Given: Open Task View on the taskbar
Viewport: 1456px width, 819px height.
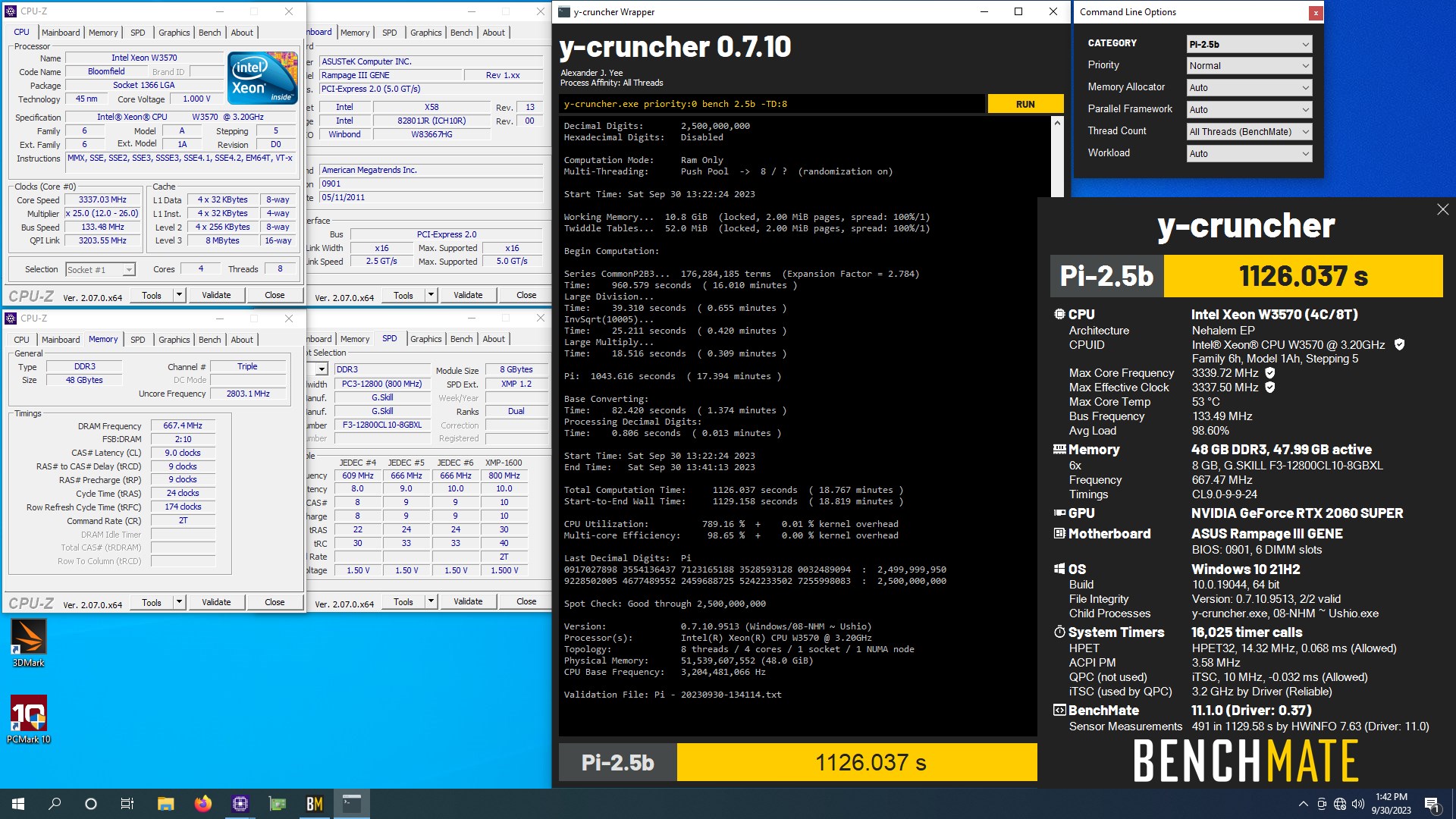Looking at the screenshot, I should tap(127, 804).
